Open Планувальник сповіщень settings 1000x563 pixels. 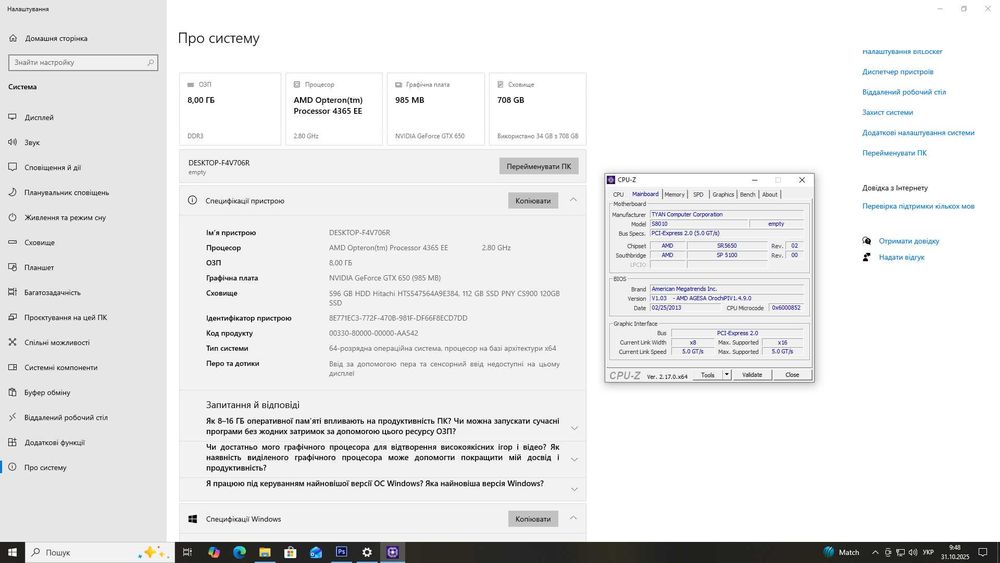coord(66,192)
